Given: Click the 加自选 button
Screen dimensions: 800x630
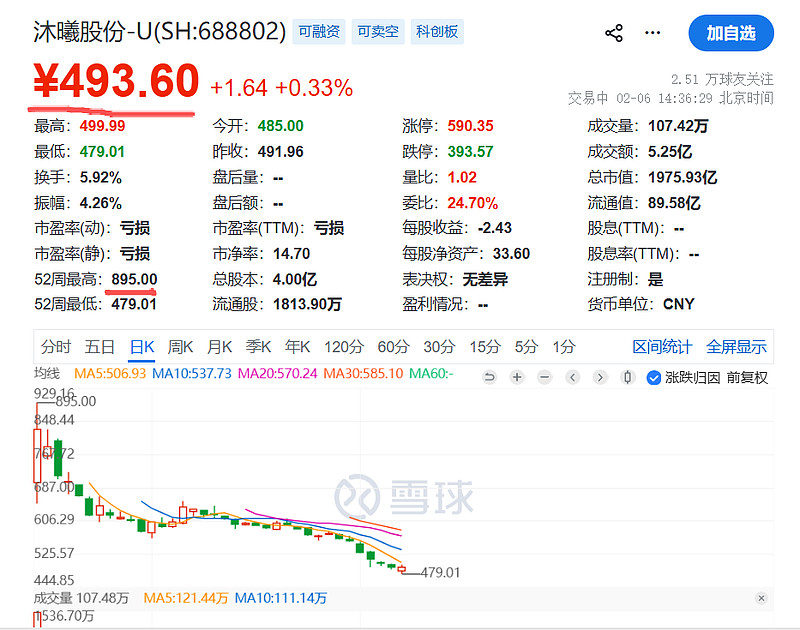Looking at the screenshot, I should click(731, 33).
